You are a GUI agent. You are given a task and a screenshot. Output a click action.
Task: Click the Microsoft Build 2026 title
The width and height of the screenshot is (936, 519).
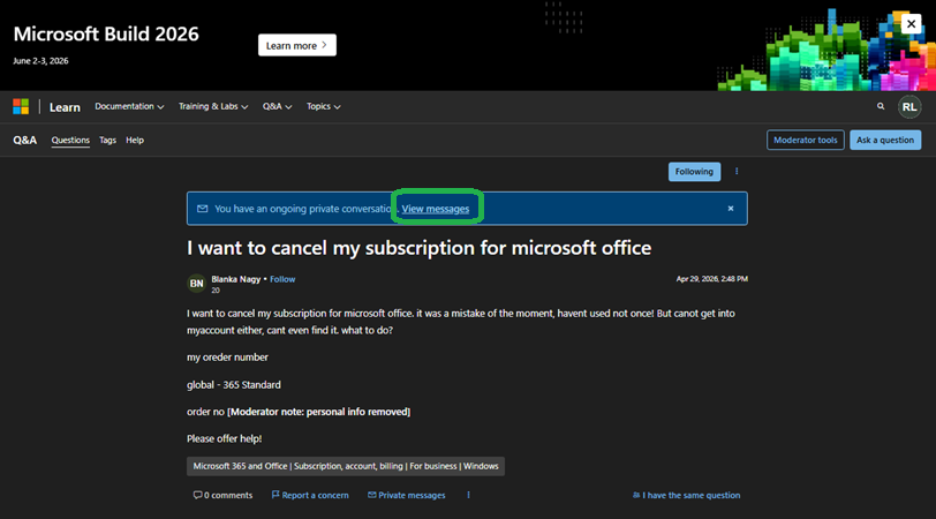[106, 34]
